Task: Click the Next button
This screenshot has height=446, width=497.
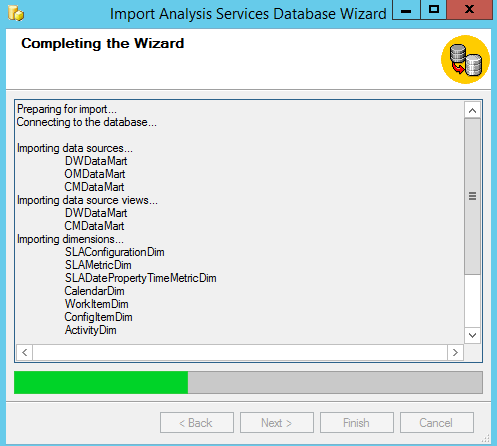Action: coord(277,423)
